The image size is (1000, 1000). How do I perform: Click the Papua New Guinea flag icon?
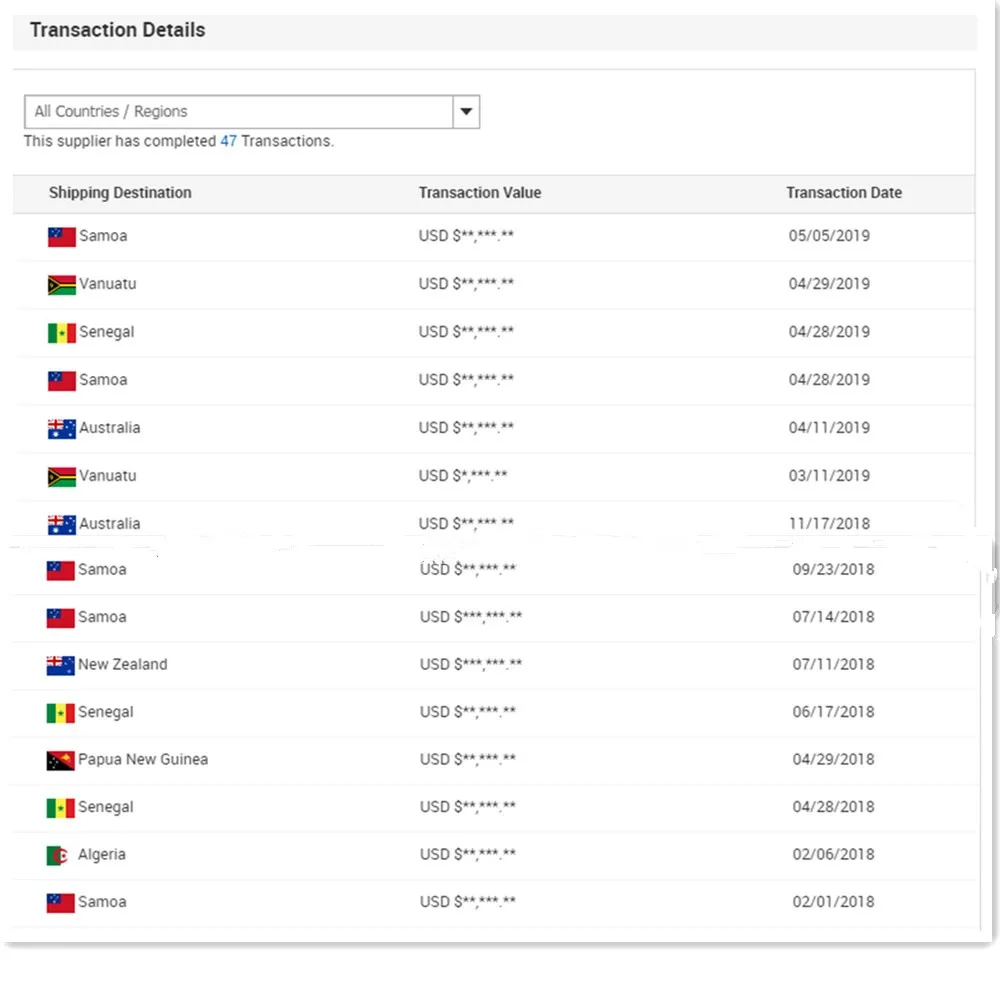click(x=60, y=760)
